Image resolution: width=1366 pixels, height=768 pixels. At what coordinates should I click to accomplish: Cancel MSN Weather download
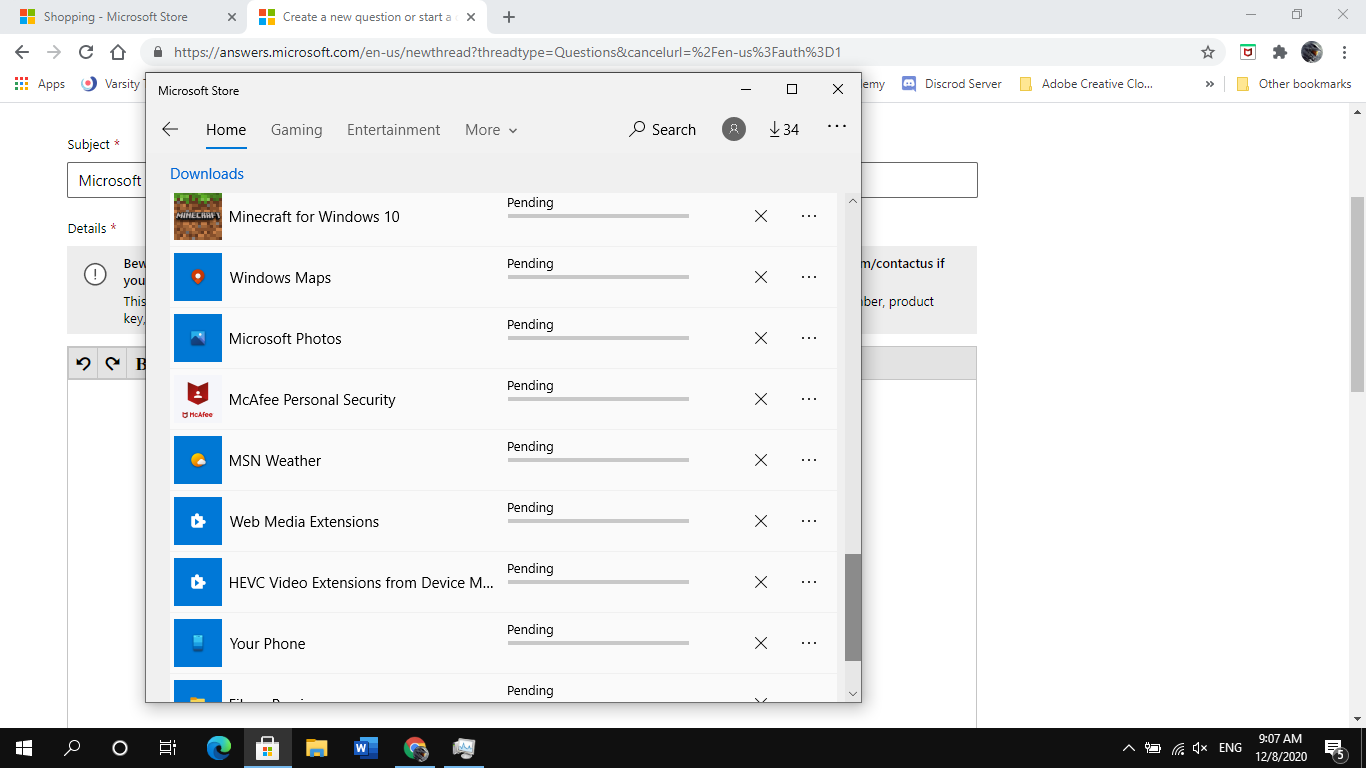761,460
